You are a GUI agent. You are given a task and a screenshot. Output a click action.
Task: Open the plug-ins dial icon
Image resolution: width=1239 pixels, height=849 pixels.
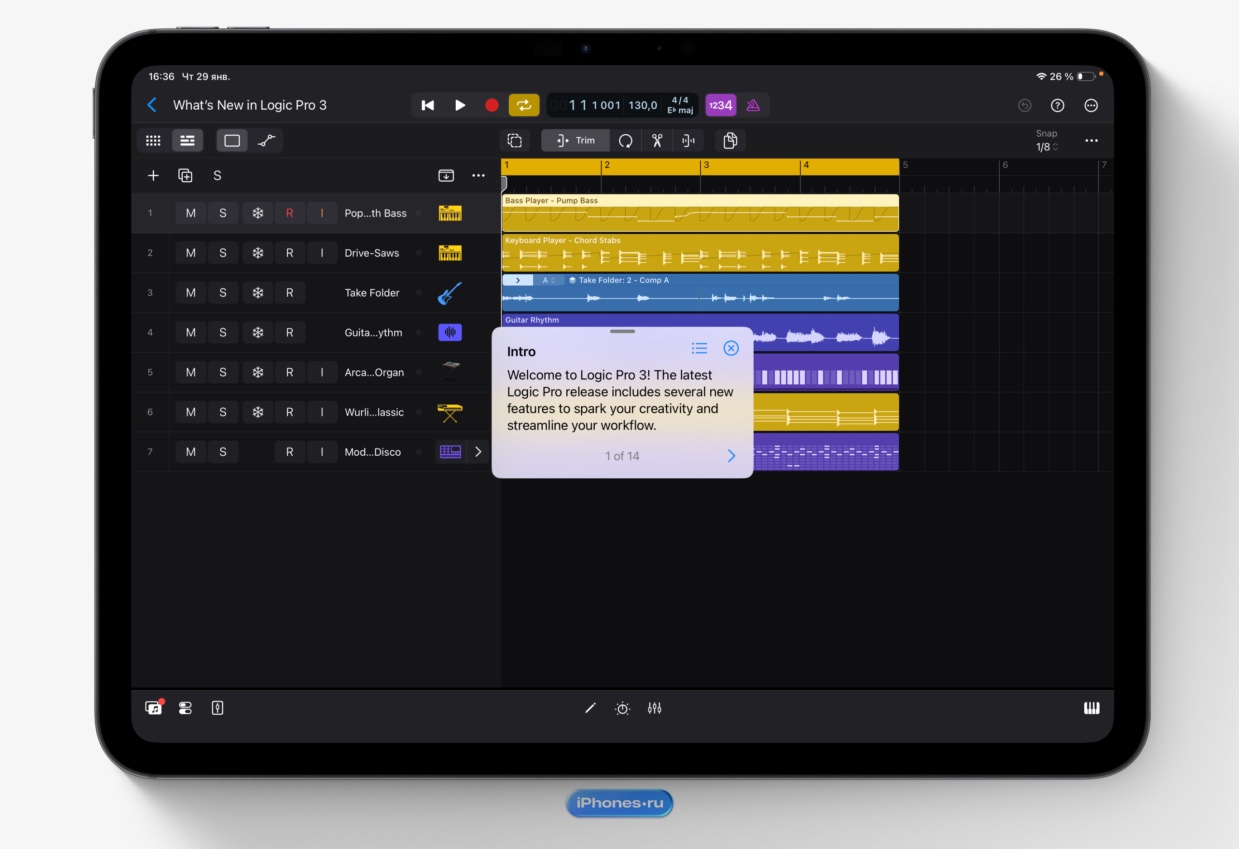click(622, 708)
